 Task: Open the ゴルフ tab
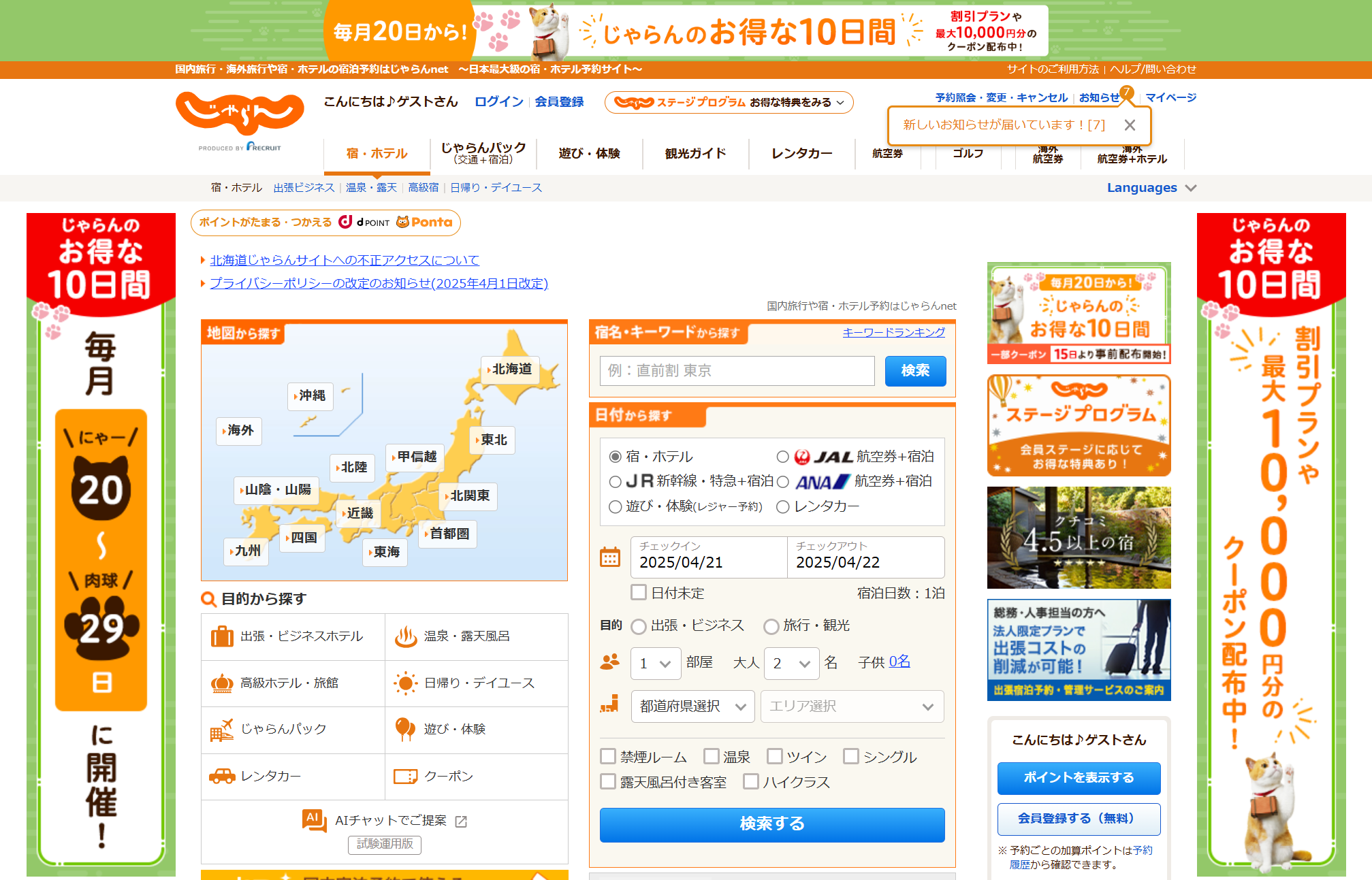click(968, 154)
